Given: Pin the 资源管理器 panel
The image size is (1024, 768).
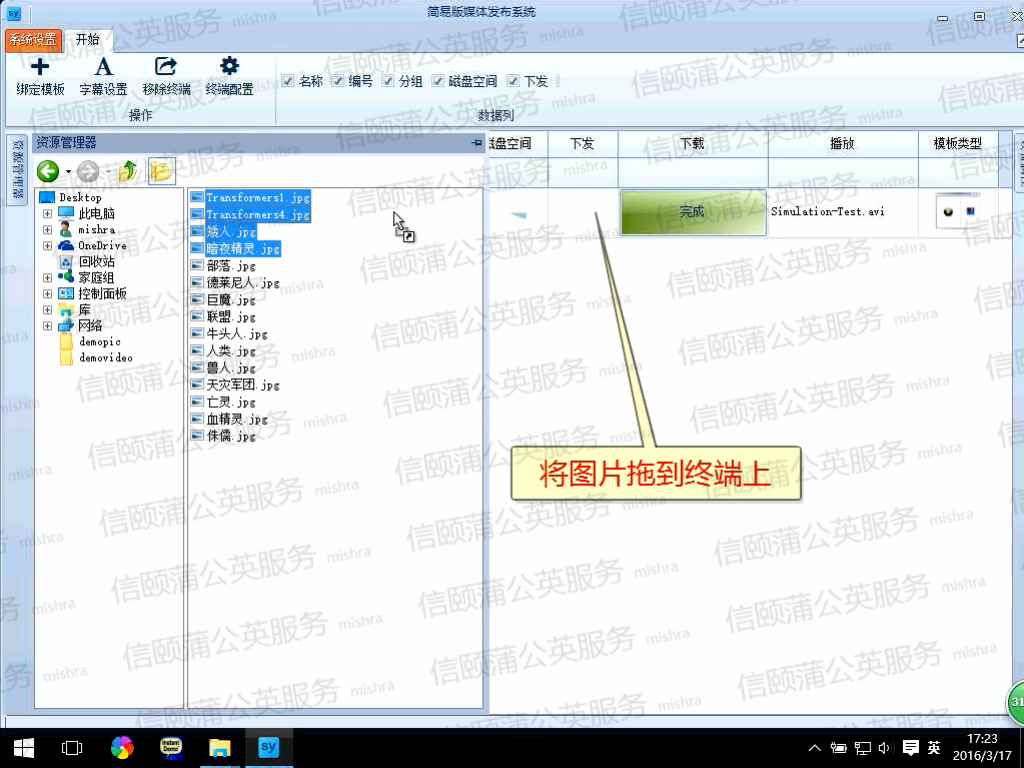Looking at the screenshot, I should click(476, 144).
